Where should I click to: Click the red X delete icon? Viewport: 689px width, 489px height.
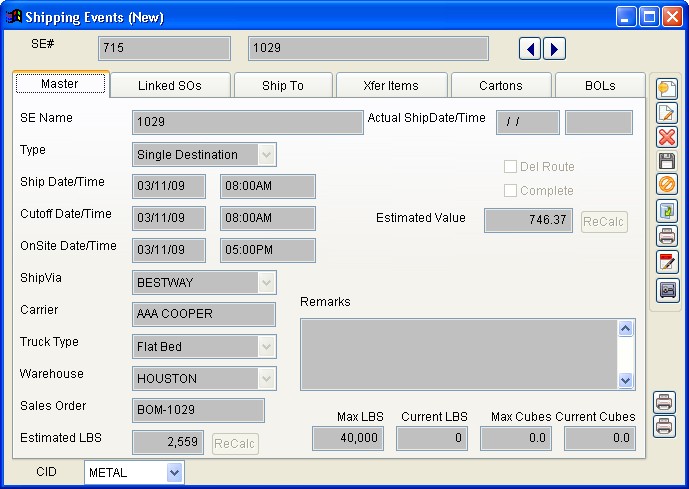tap(667, 137)
